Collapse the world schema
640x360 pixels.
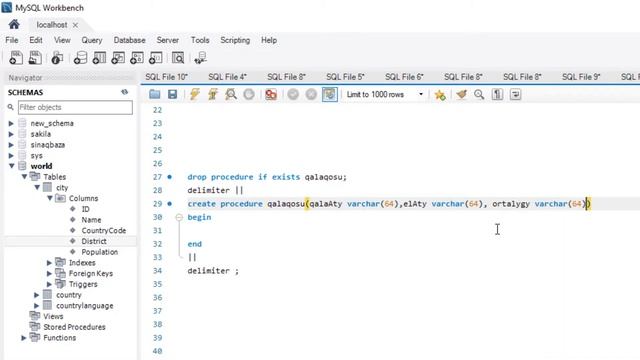[x=11, y=166]
